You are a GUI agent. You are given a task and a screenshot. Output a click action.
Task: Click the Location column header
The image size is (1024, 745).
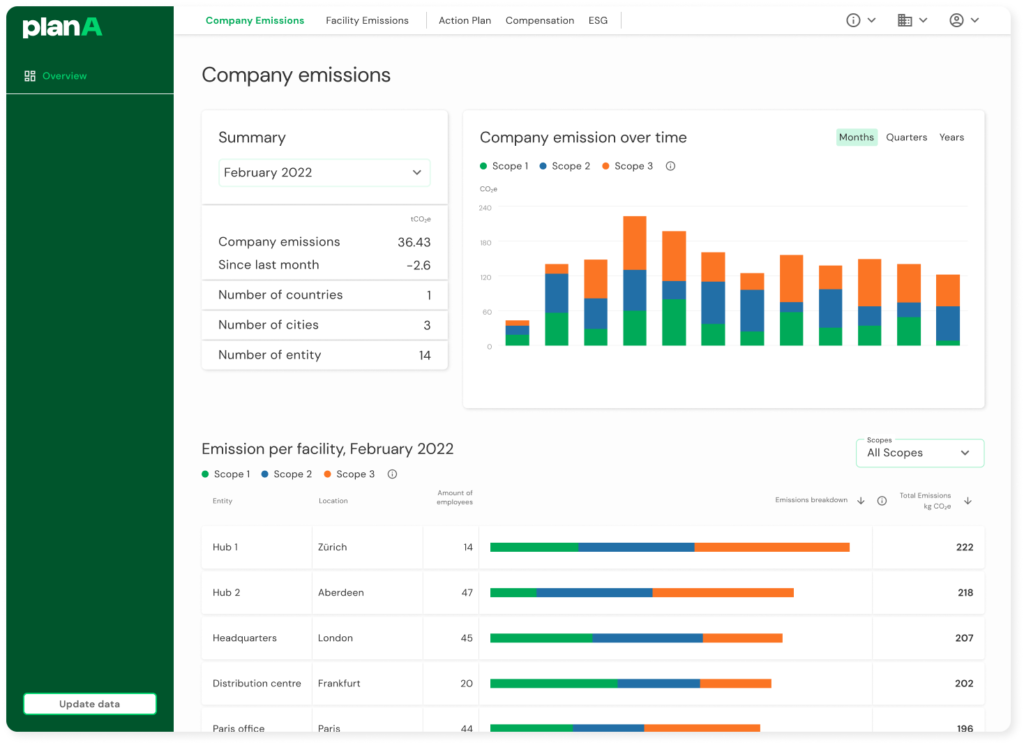(x=333, y=501)
